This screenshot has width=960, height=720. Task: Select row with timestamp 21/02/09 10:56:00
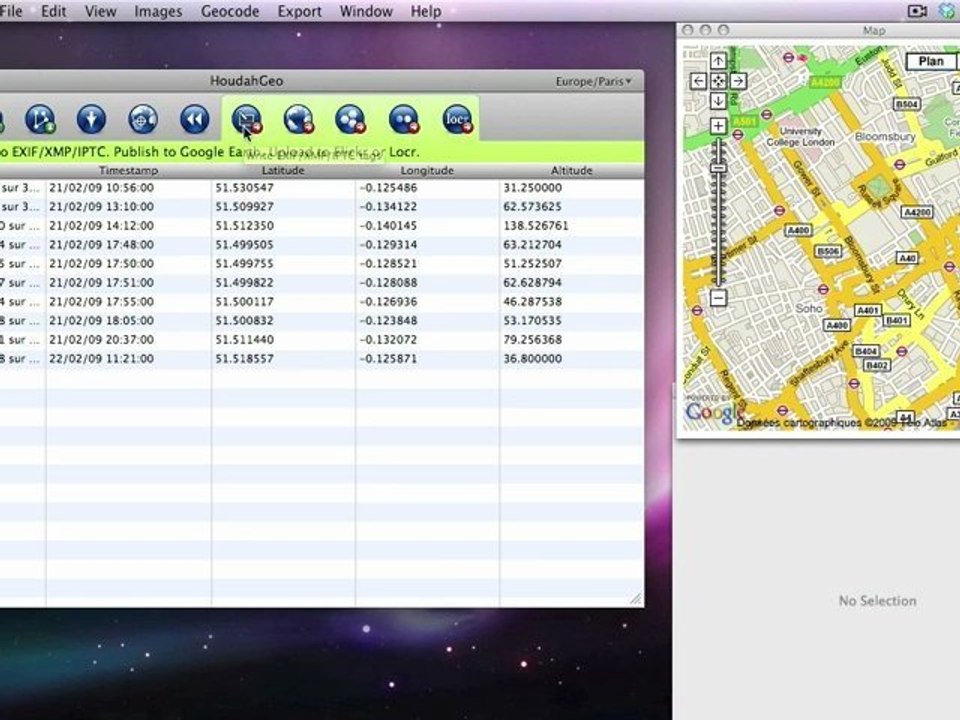(321, 188)
